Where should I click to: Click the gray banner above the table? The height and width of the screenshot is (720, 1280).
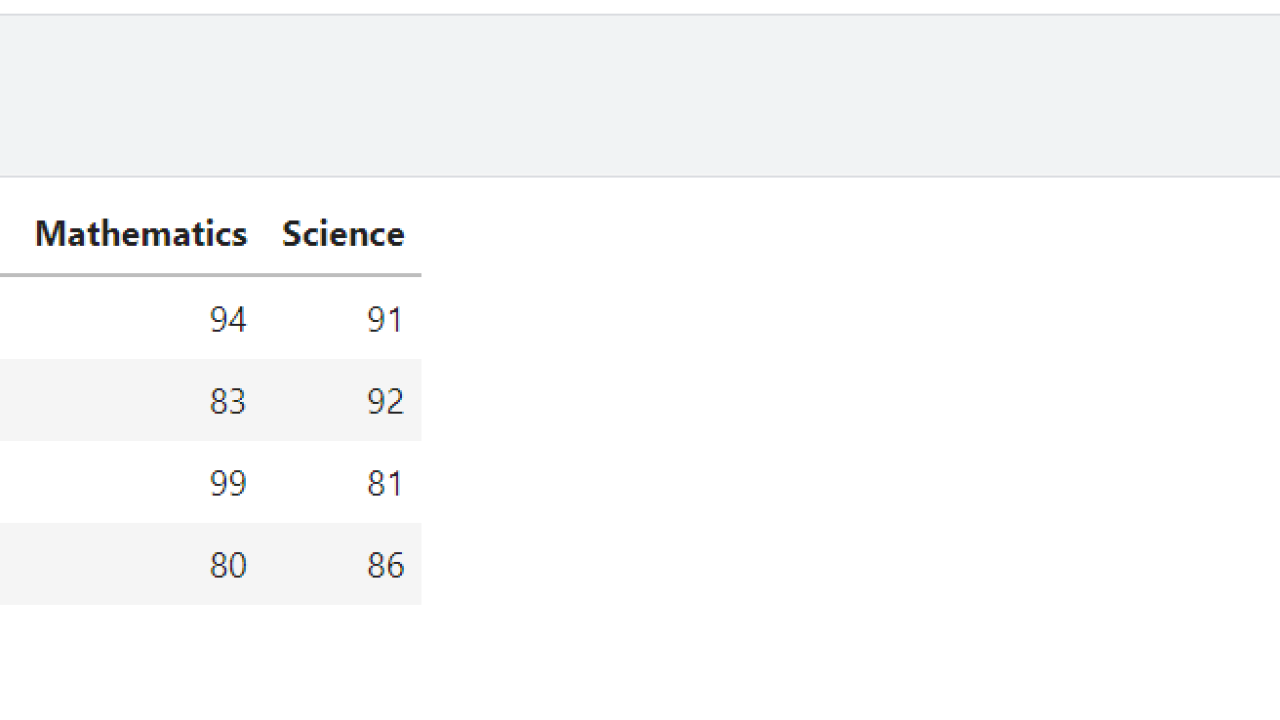pos(640,96)
